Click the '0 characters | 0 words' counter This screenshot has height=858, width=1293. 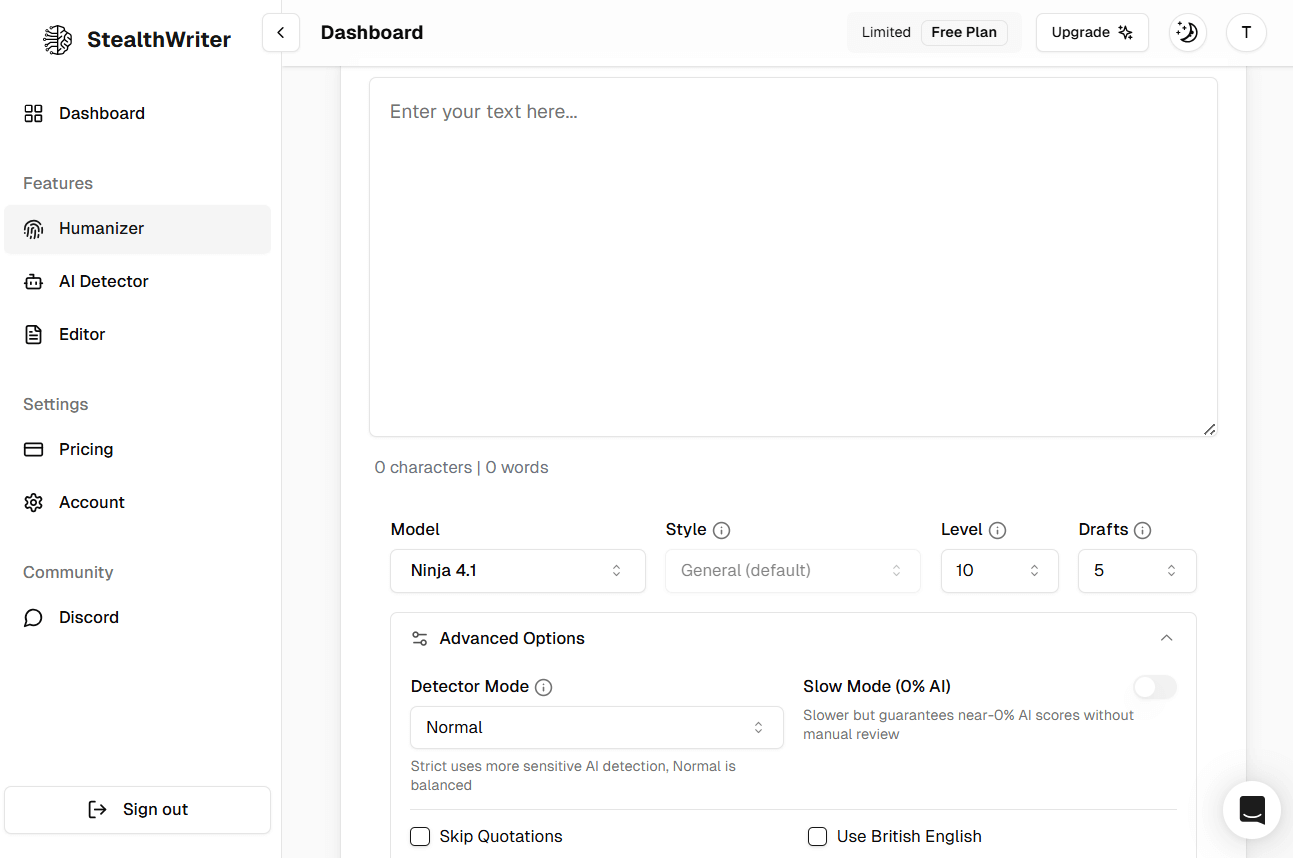[x=461, y=467]
